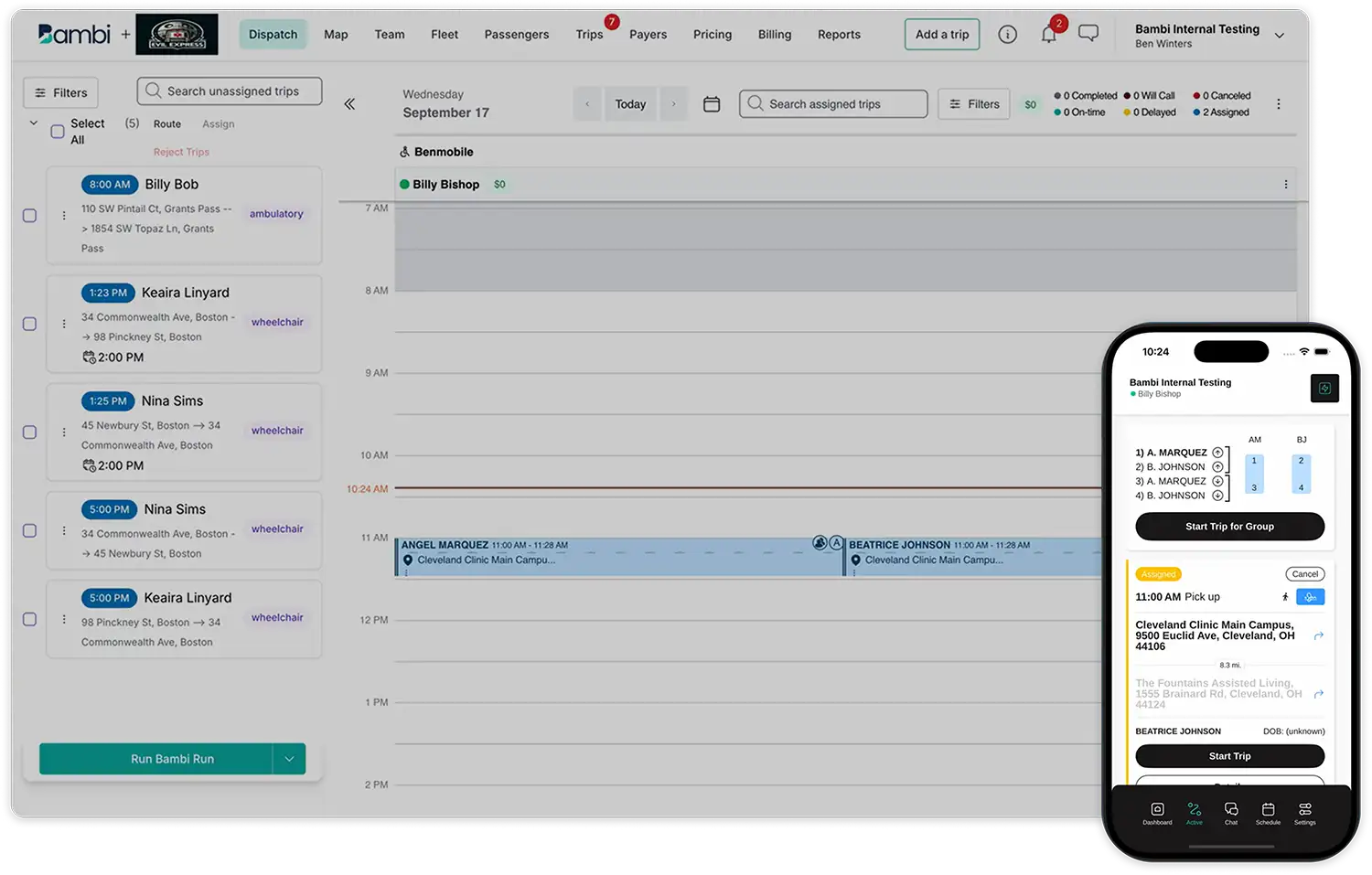Screen dimensions: 1372x875
Task: Collapse the unassigned trips panel with double-chevron
Action: 349,104
